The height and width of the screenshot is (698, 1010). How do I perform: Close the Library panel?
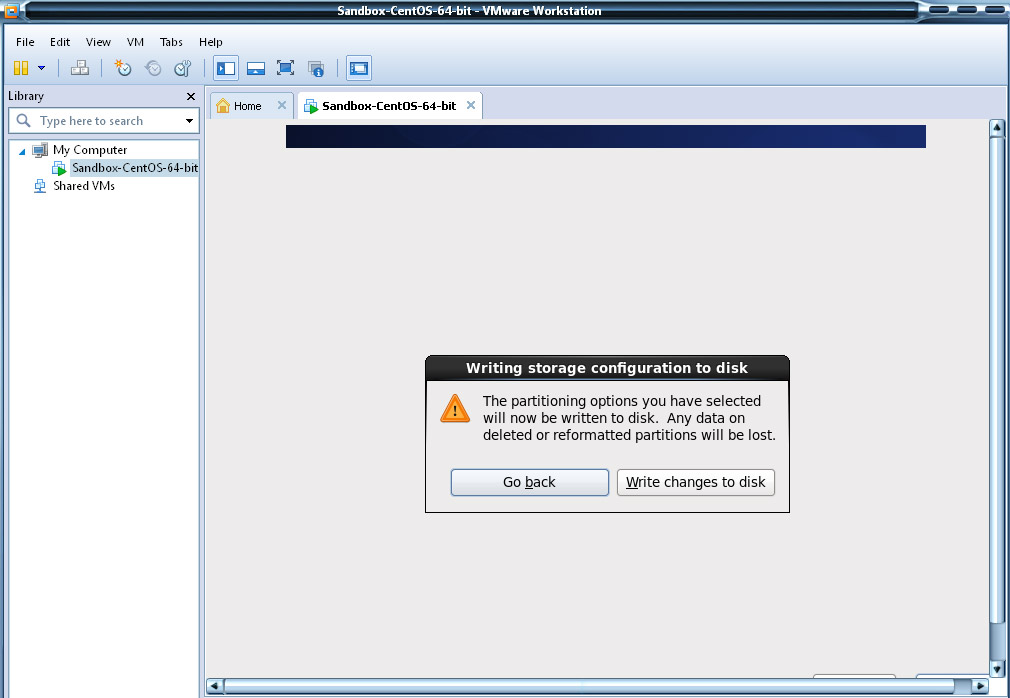click(x=191, y=96)
